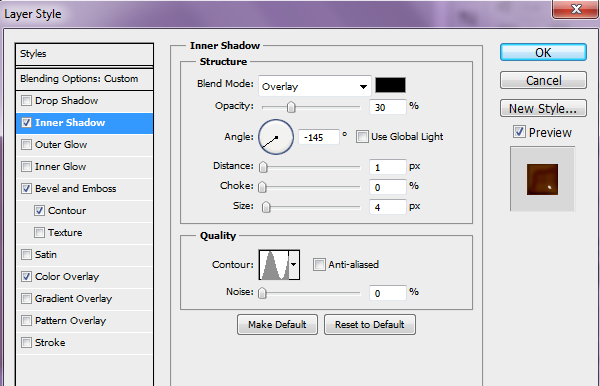
Task: Click the Noise slider handle
Action: point(262,293)
